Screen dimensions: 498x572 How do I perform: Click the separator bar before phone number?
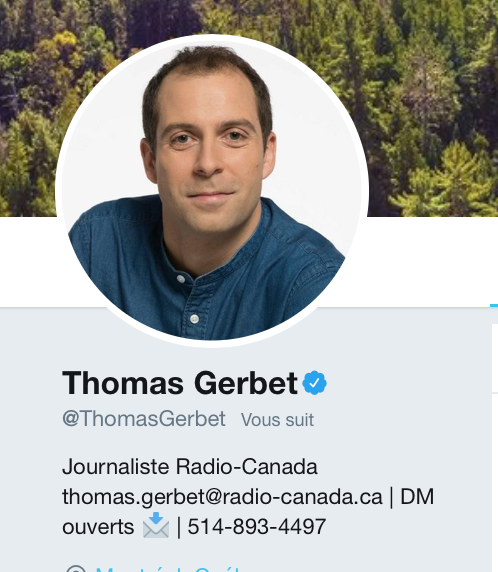[x=179, y=527]
